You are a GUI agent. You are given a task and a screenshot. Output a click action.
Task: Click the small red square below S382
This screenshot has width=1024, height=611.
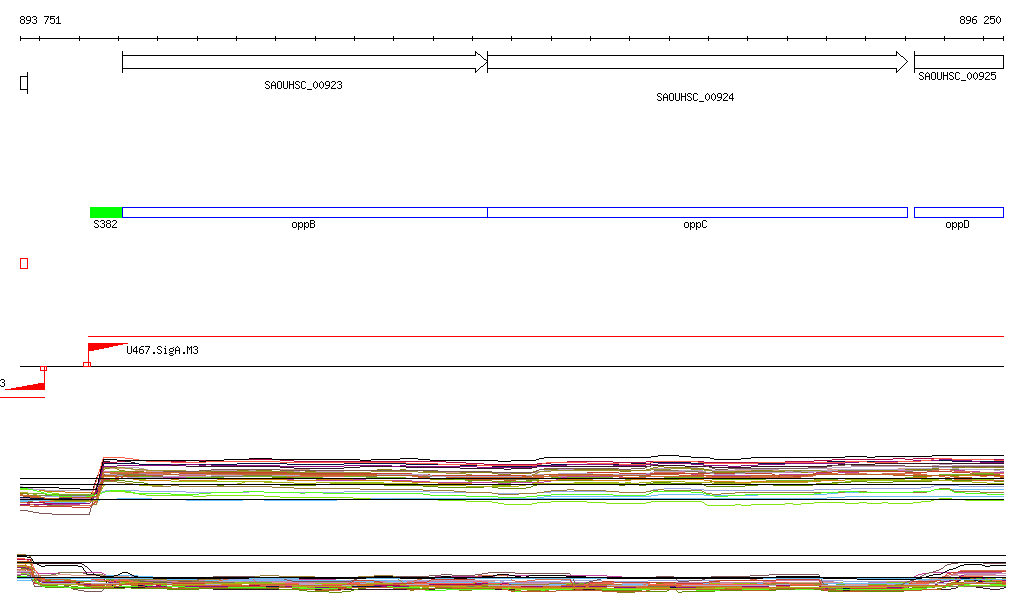tap(24, 263)
